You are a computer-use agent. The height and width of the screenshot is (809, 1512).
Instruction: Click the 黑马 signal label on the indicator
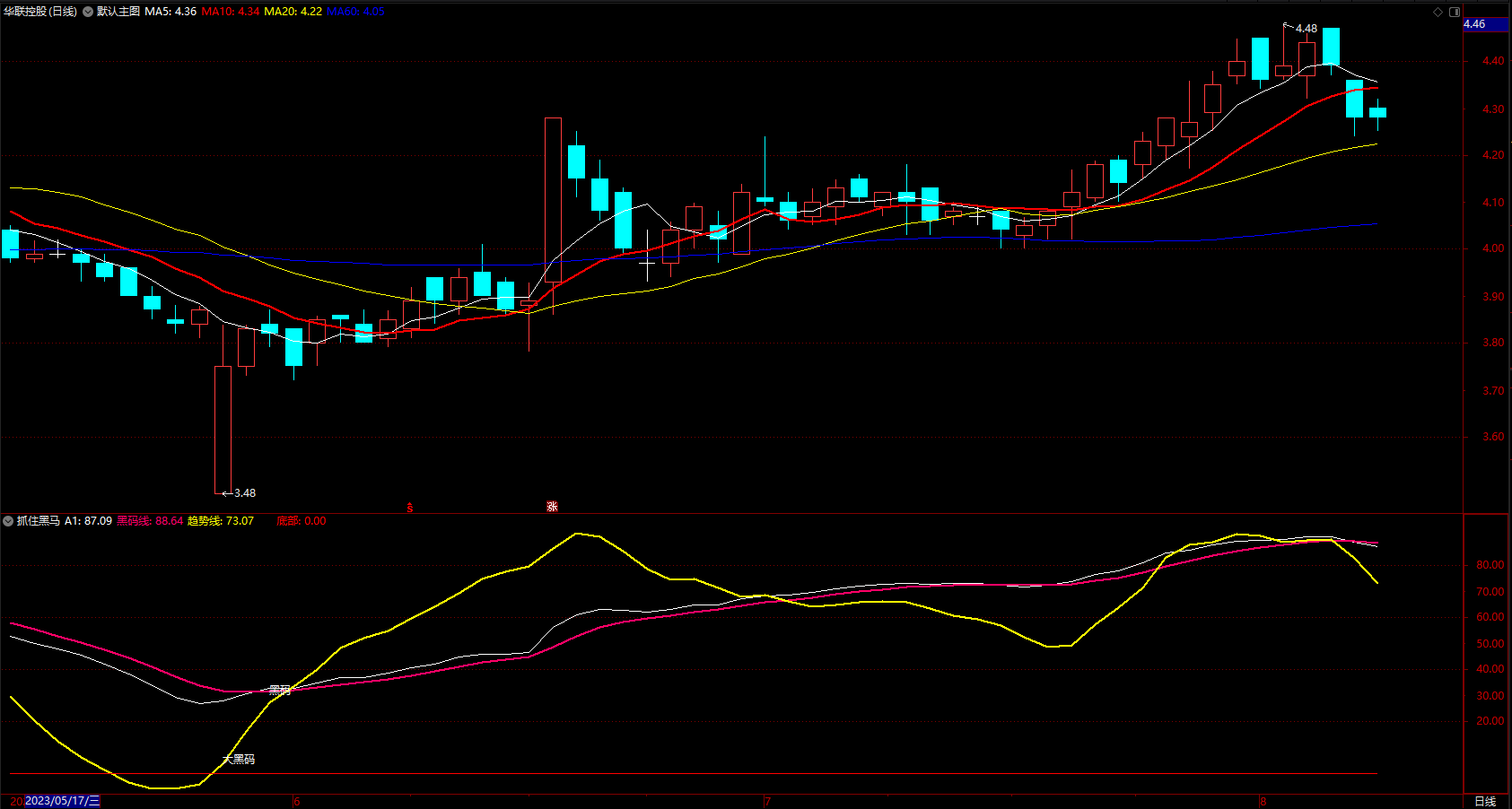[280, 690]
